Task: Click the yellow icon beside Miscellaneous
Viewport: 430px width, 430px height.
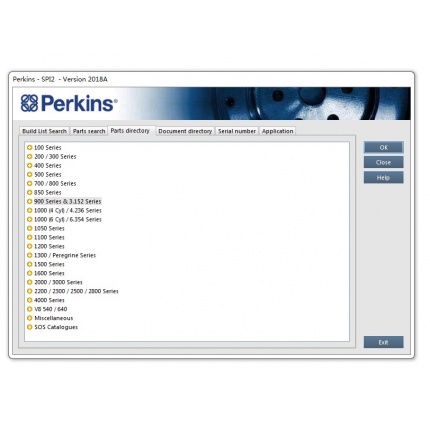Action: click(x=30, y=318)
